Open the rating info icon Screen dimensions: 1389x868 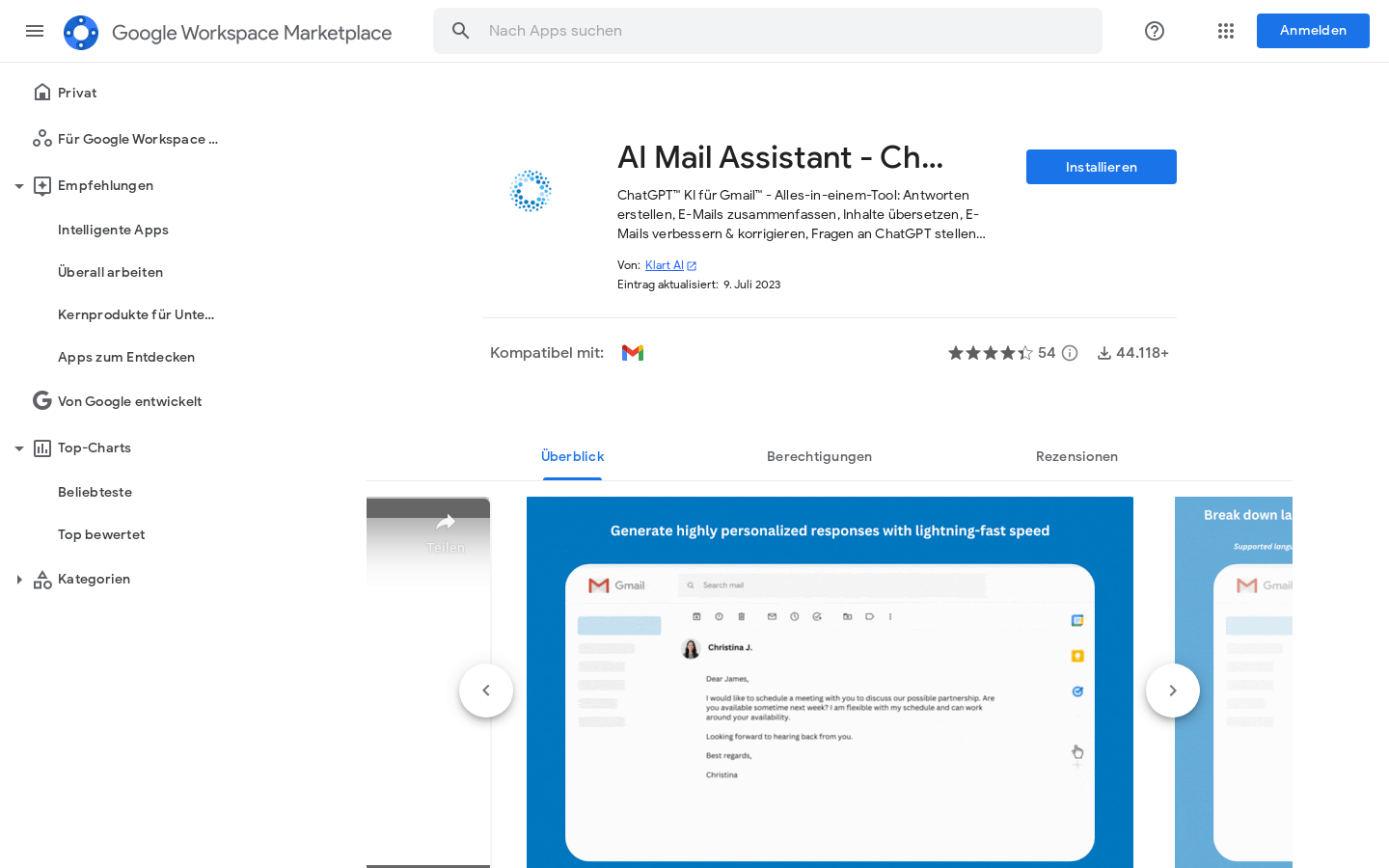tap(1070, 353)
